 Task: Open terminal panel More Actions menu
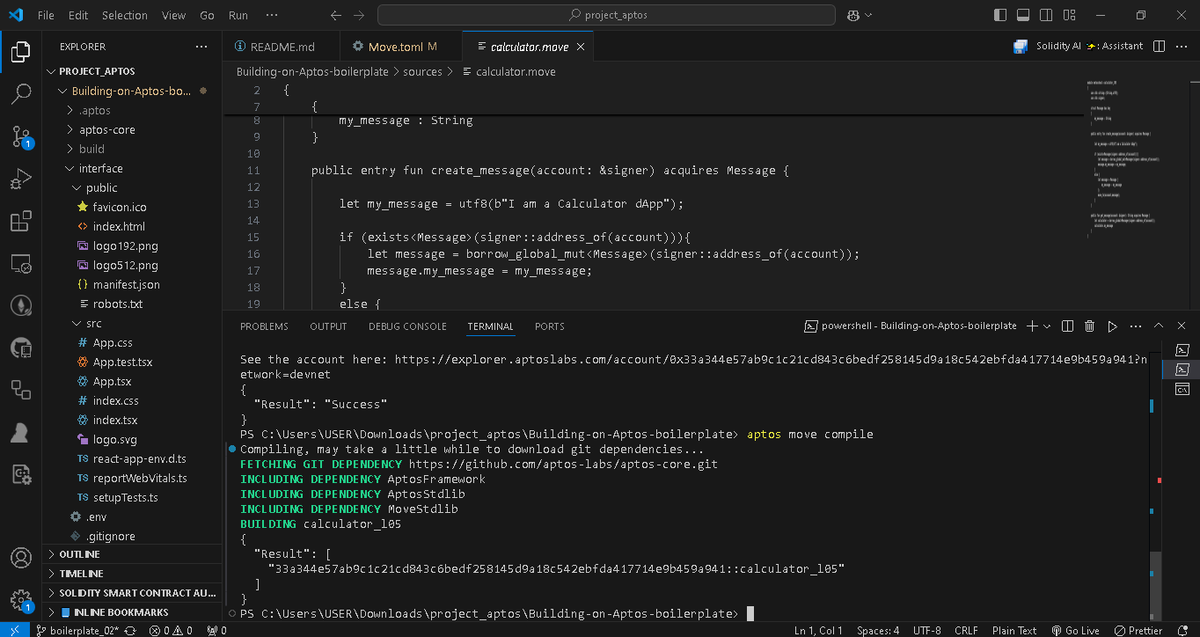pos(1134,326)
